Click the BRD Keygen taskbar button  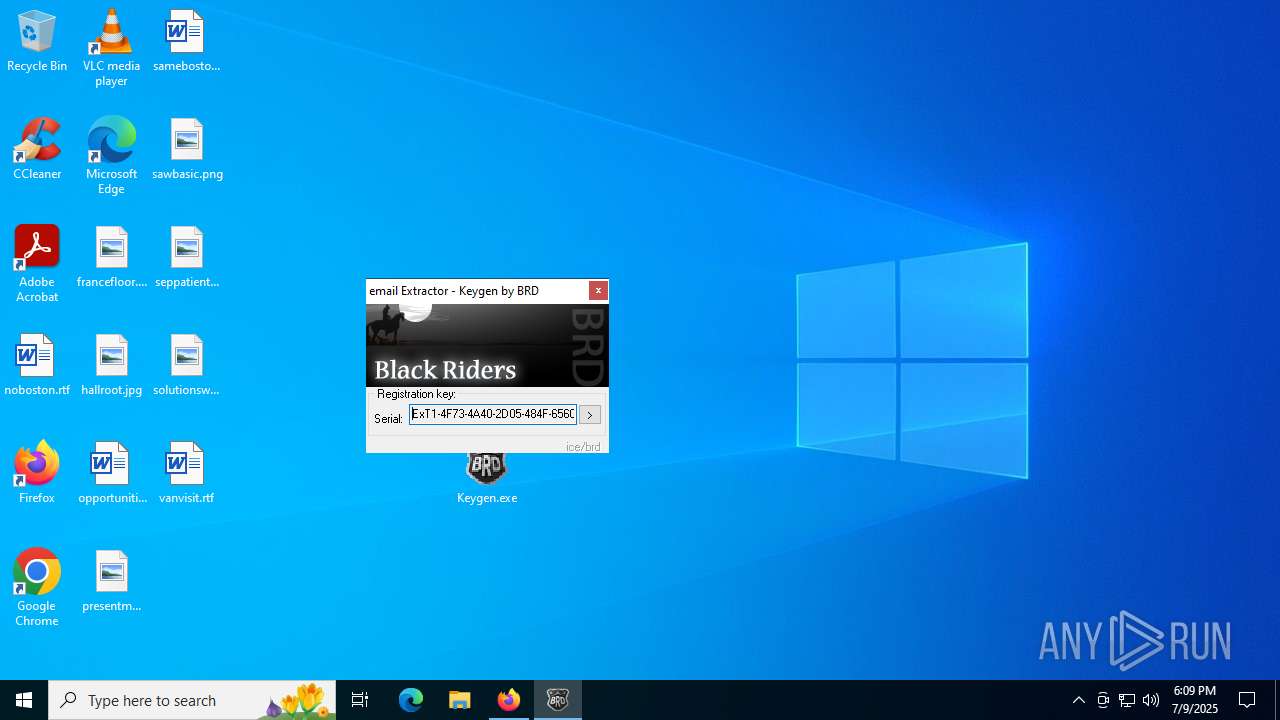(x=558, y=700)
